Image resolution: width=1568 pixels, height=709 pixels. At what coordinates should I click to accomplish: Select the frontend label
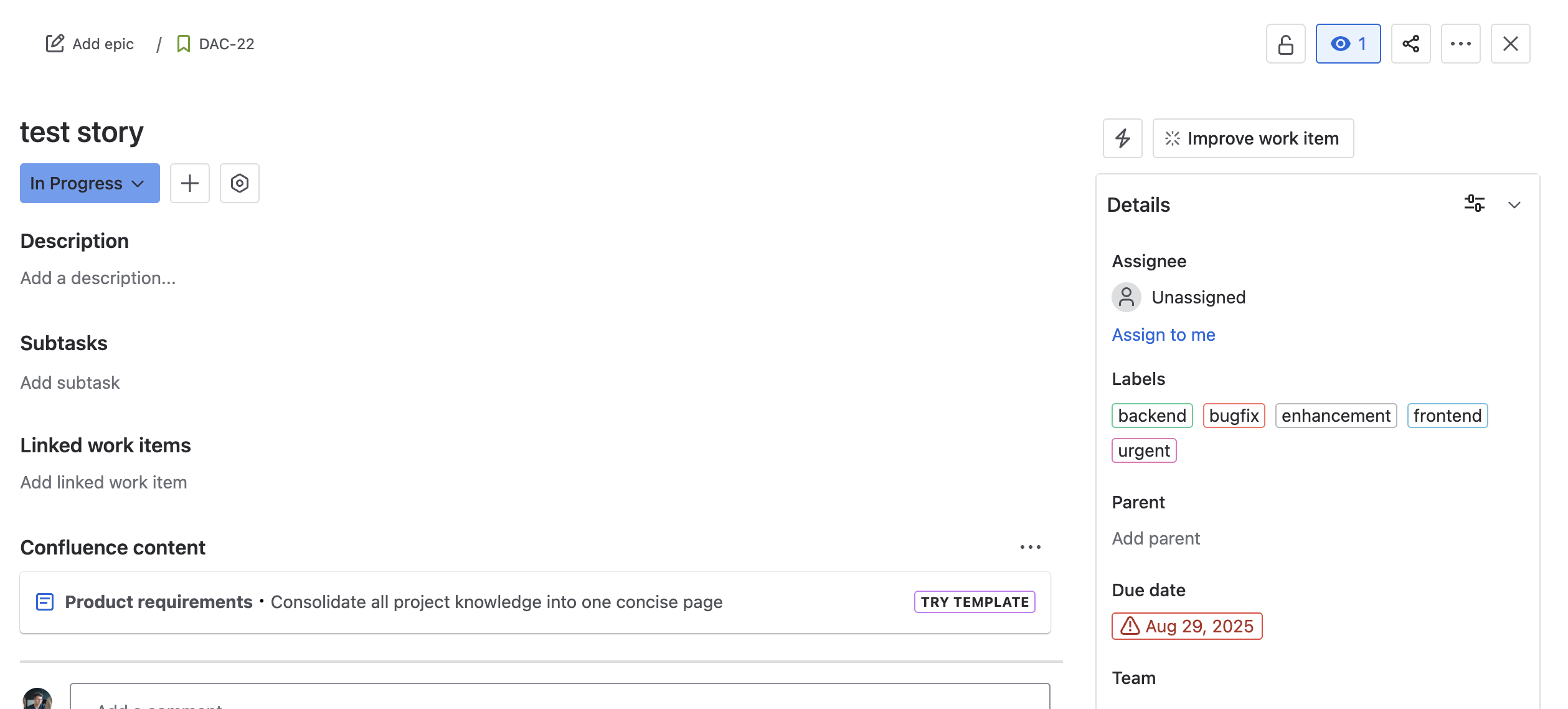tap(1447, 416)
